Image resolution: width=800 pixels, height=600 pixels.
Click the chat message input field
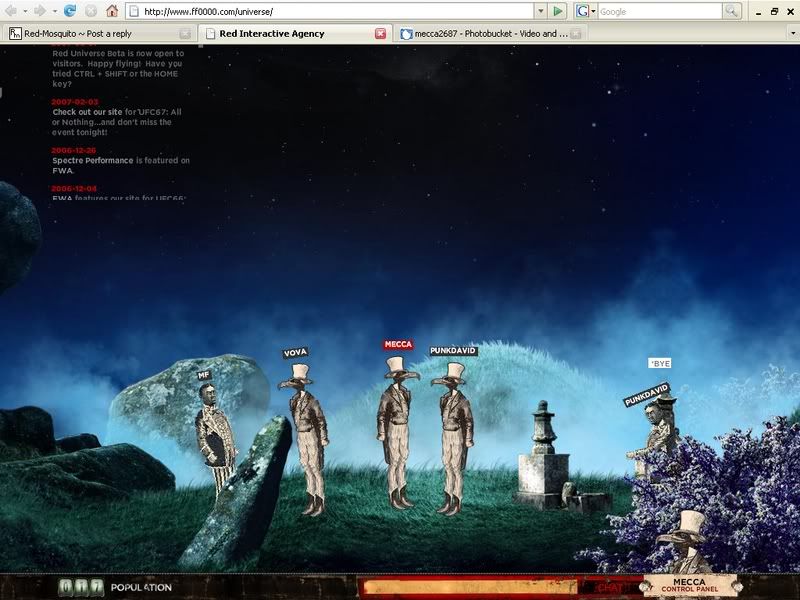470,587
